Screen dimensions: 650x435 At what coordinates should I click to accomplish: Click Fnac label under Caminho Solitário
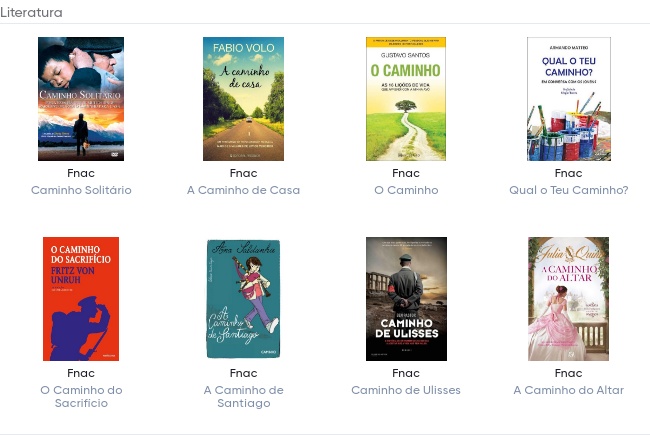81,173
